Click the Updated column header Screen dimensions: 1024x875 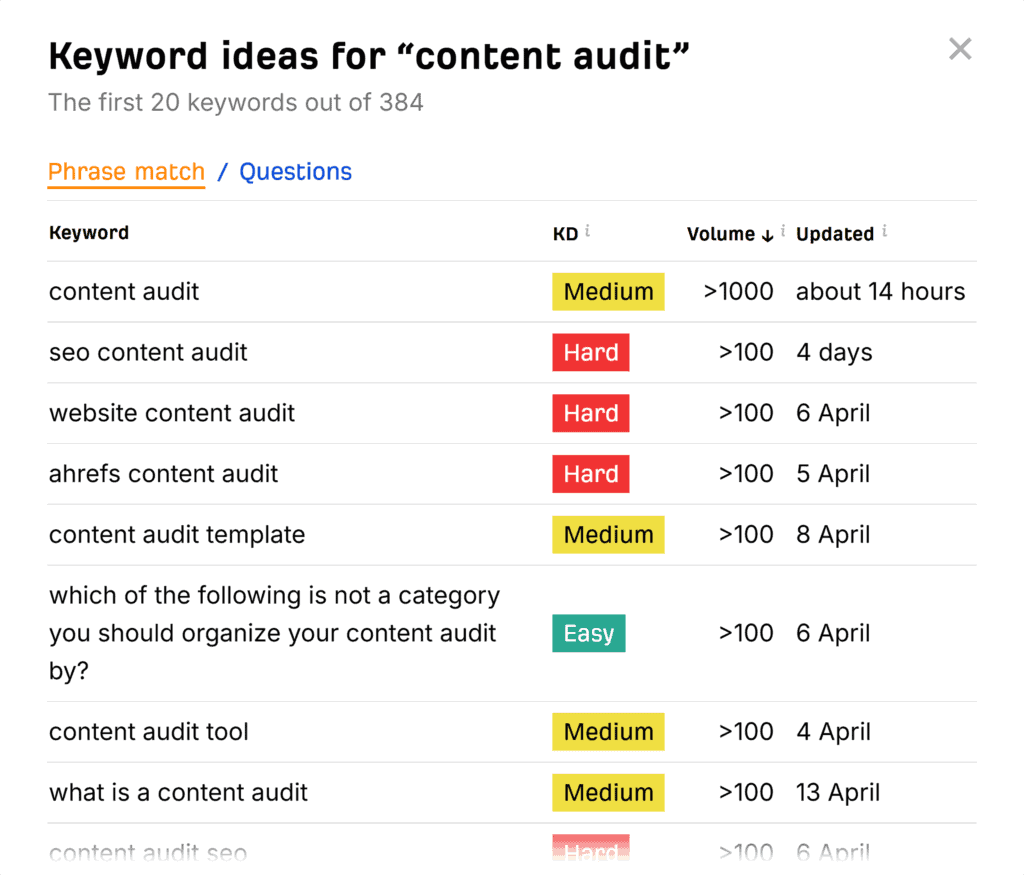(834, 234)
